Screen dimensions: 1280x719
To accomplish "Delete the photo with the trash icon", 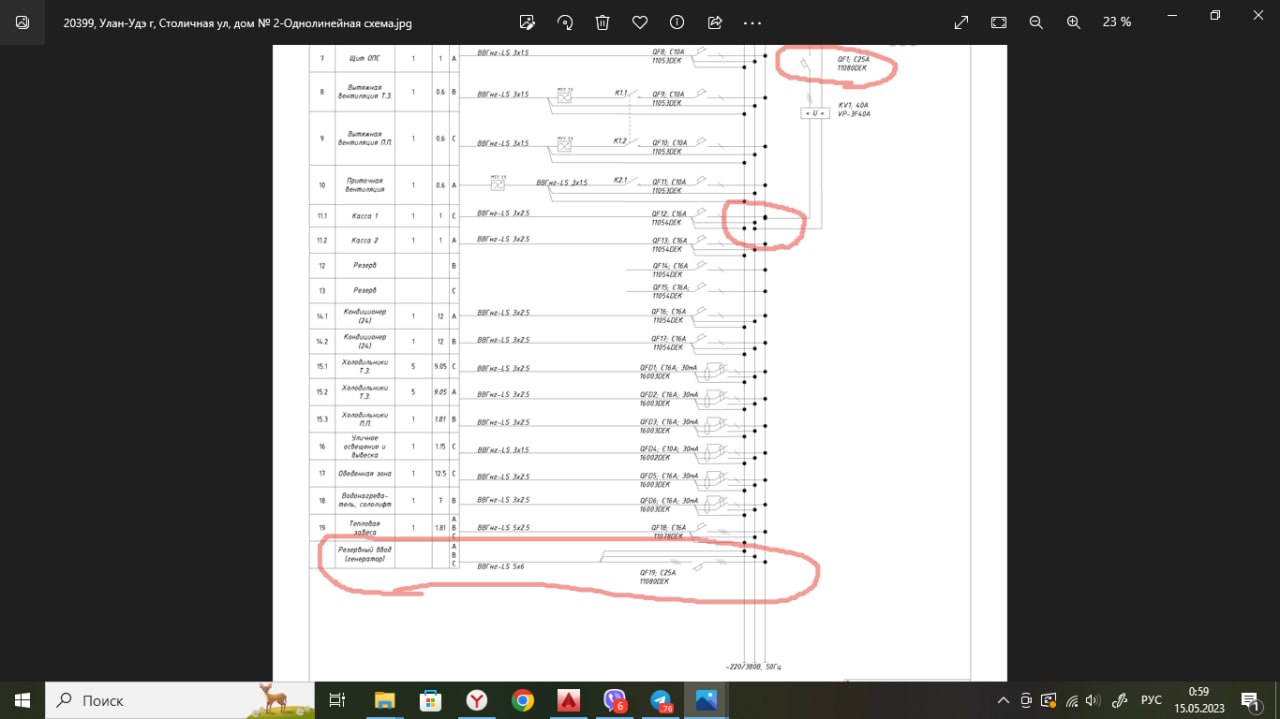I will click(x=602, y=22).
